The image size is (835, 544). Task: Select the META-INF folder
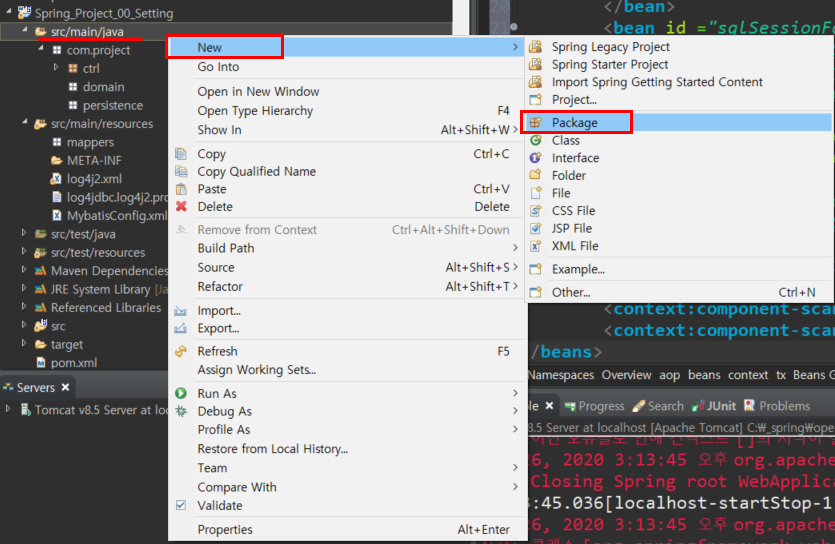point(86,160)
